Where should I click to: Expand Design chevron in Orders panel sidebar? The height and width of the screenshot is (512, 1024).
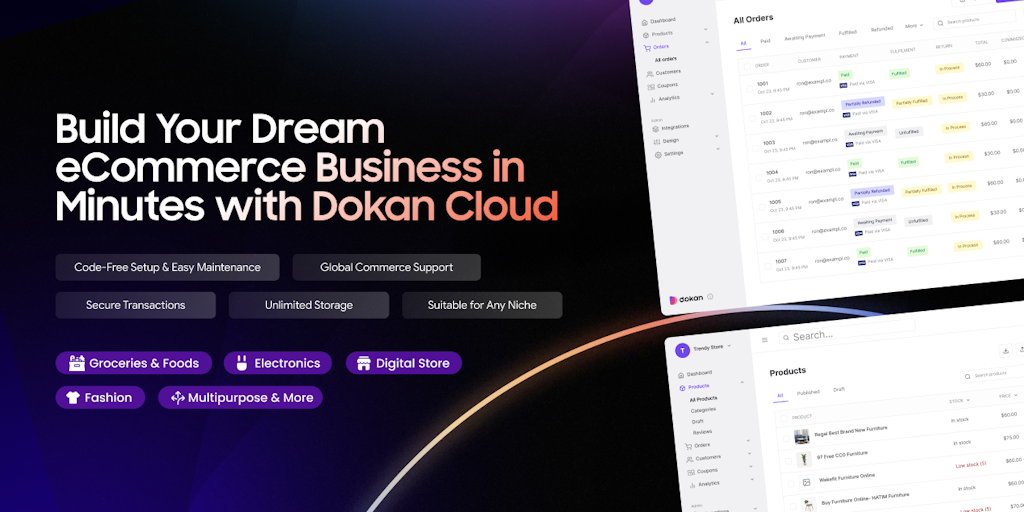pos(716,136)
